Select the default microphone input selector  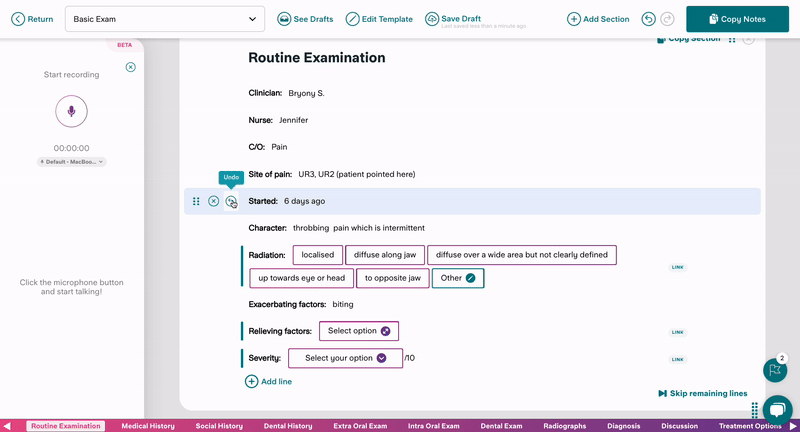coord(71,162)
